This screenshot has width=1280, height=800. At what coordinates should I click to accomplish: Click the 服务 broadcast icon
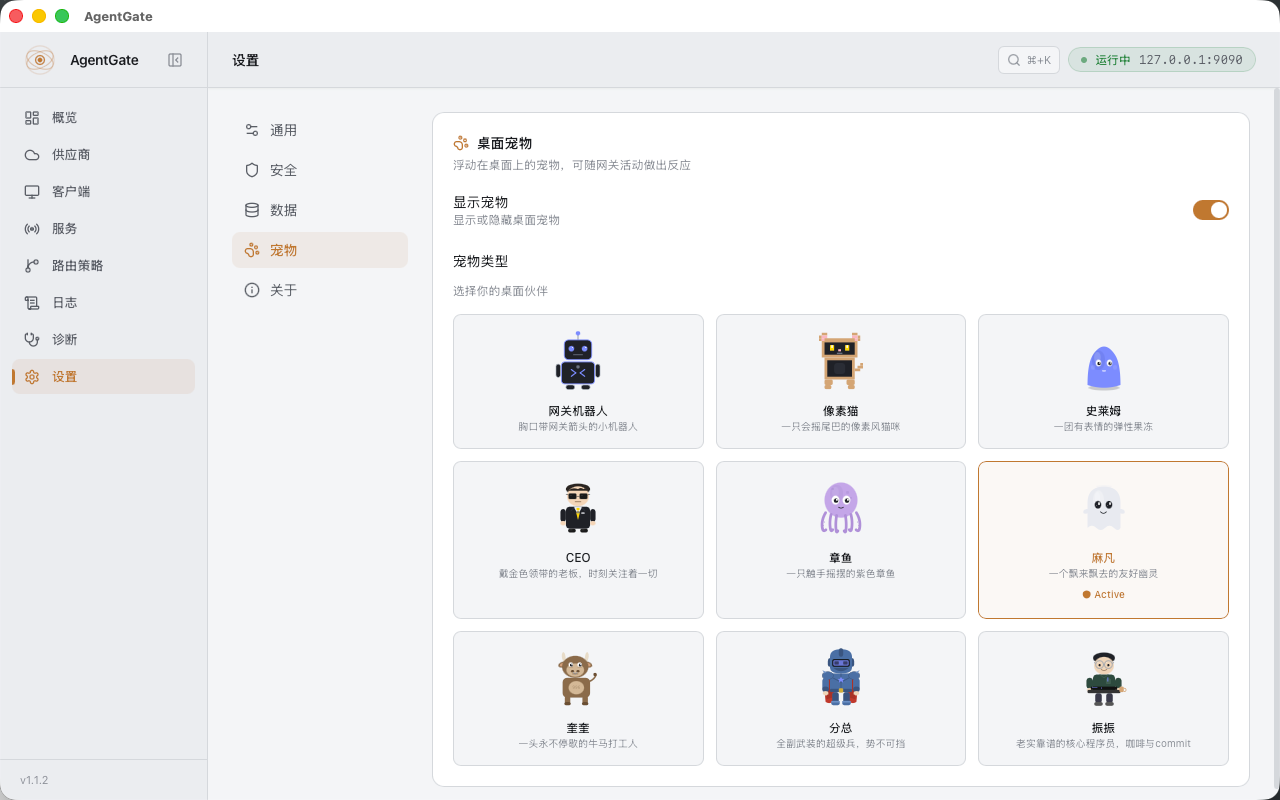click(x=32, y=229)
